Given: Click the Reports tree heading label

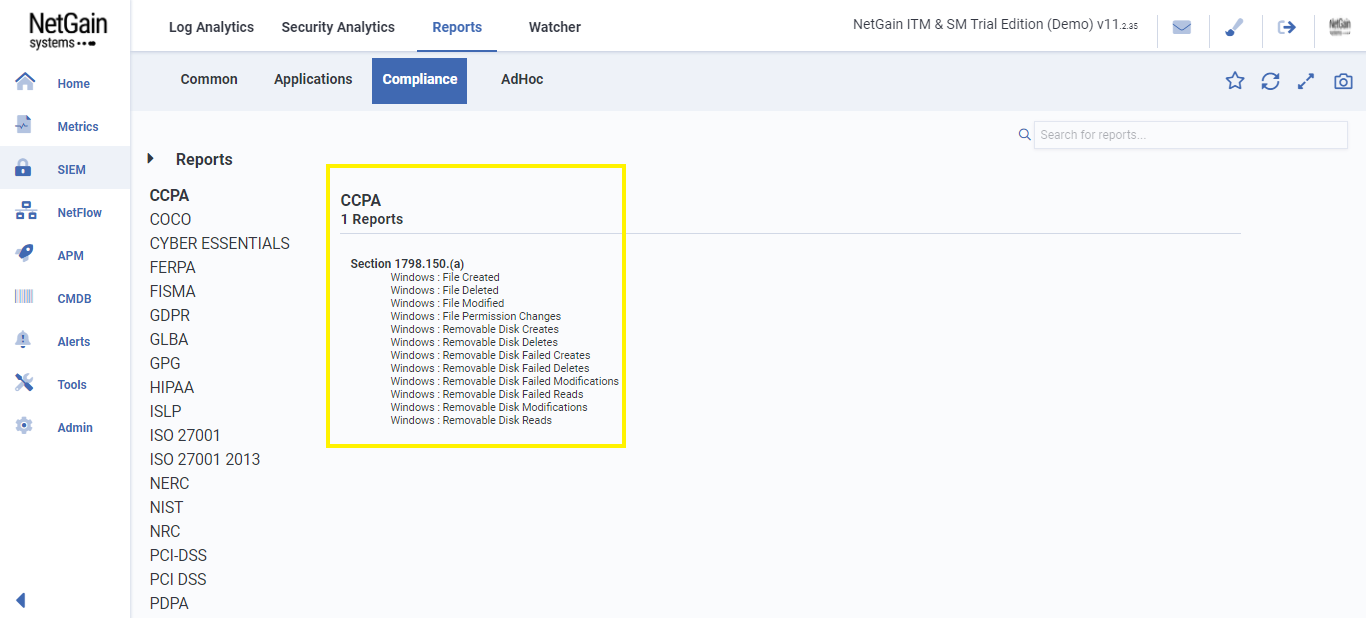Looking at the screenshot, I should 204,159.
